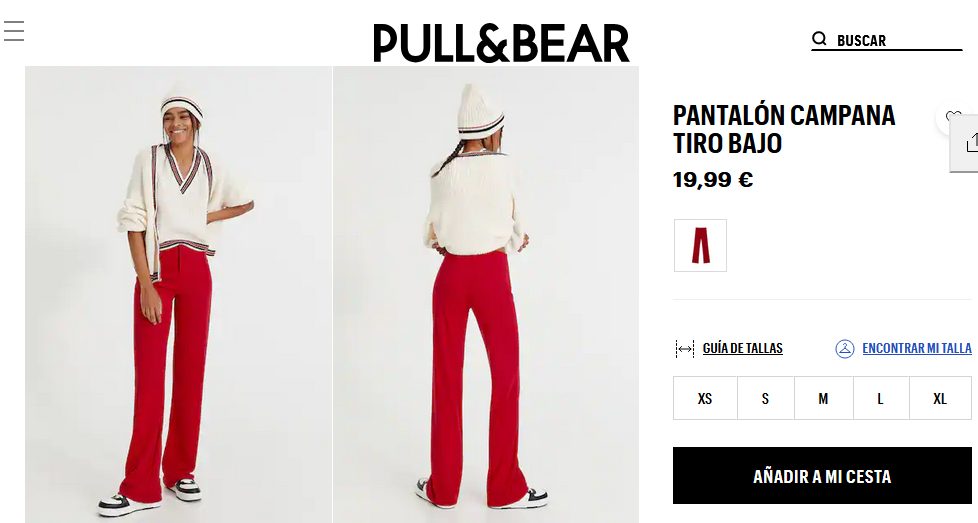Choose size L
This screenshot has width=978, height=523.
point(881,398)
